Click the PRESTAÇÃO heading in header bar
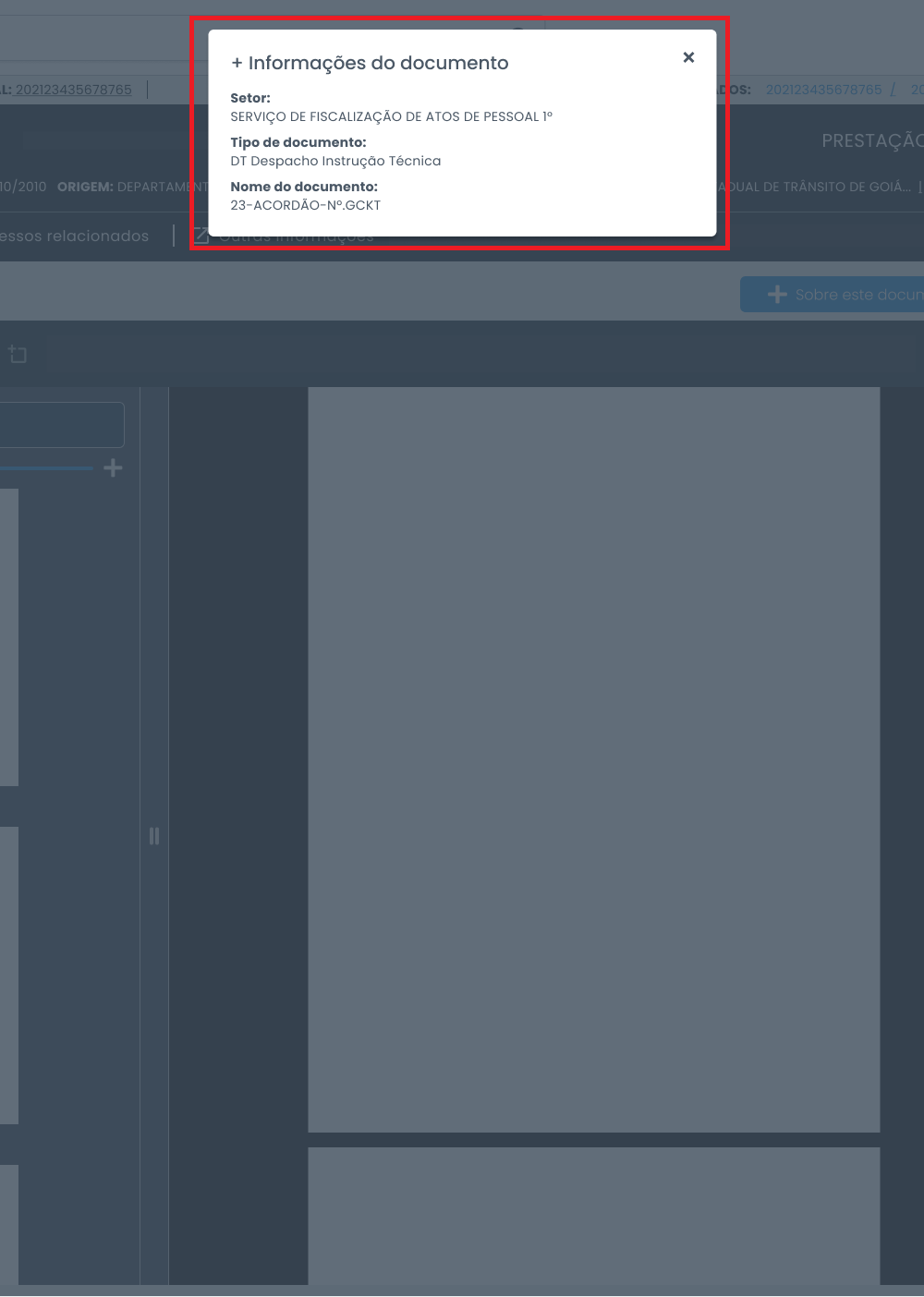This screenshot has height=1297, width=924. pyautogui.click(x=871, y=141)
